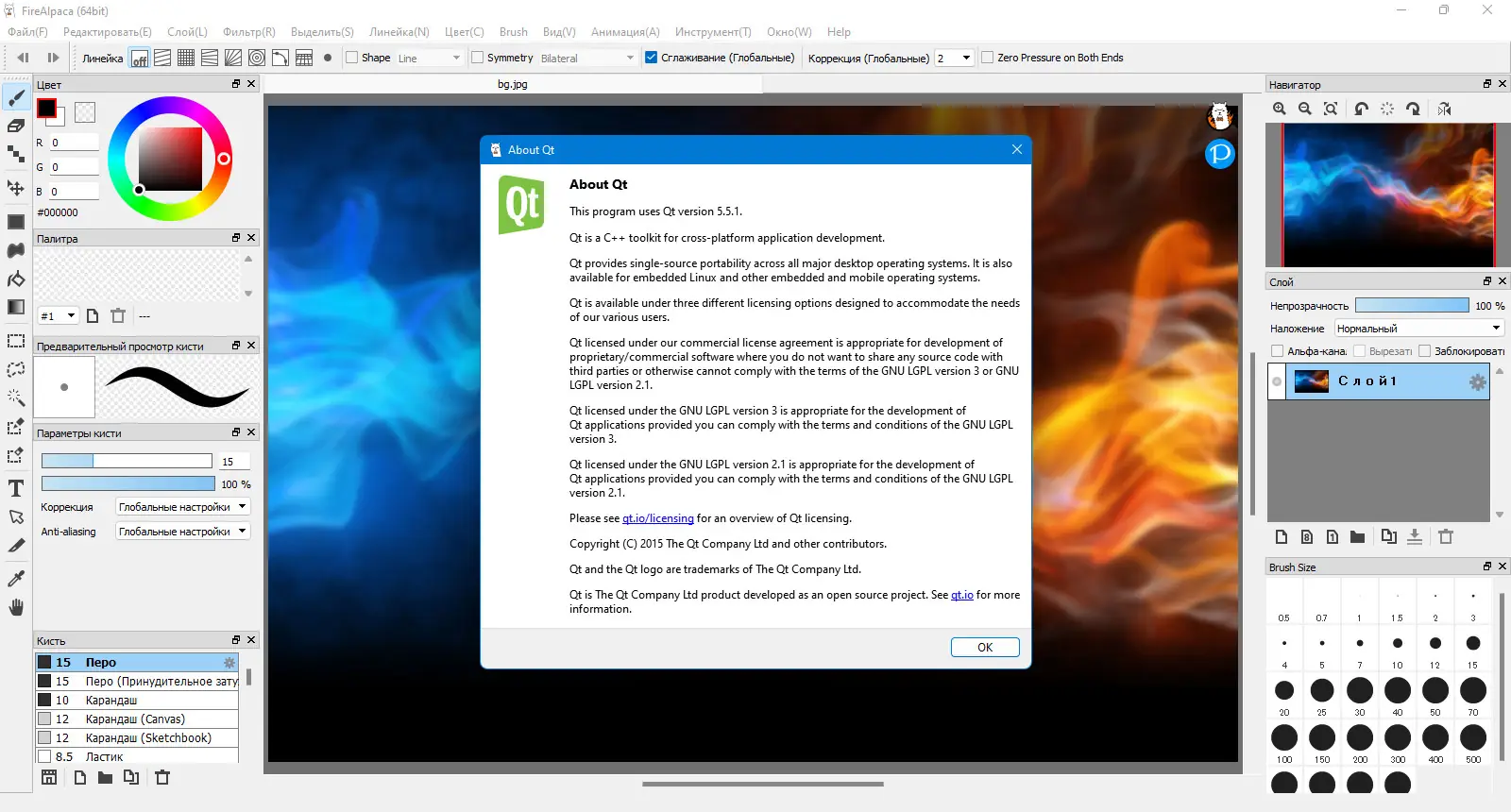This screenshot has height=812, width=1511.
Task: Open the Anti-aliasing settings dropdown
Action: coord(182,532)
